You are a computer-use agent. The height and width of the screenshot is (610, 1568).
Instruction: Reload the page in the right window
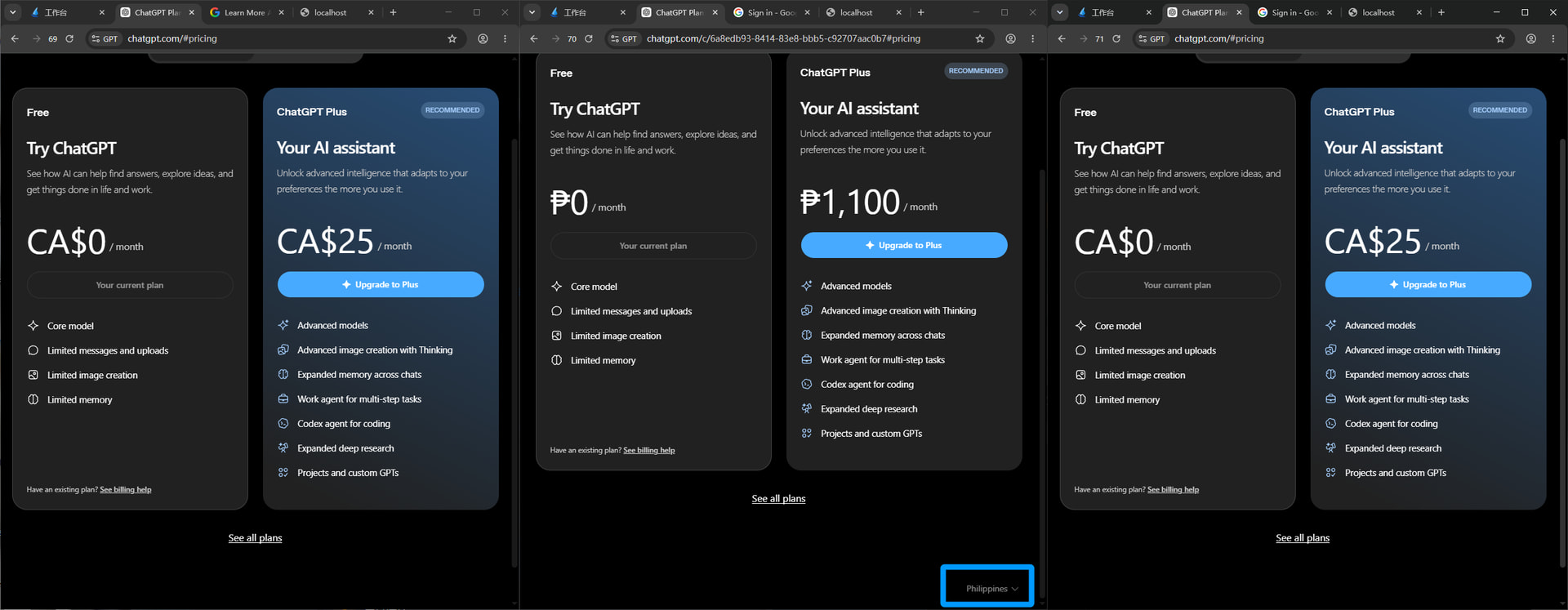click(1116, 38)
